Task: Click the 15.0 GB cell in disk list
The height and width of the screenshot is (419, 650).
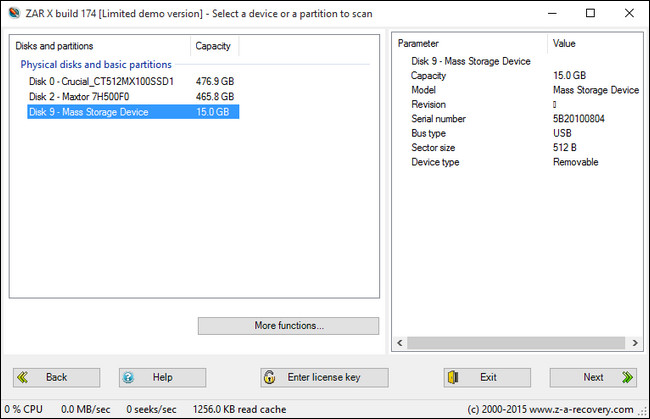Action: pos(213,112)
